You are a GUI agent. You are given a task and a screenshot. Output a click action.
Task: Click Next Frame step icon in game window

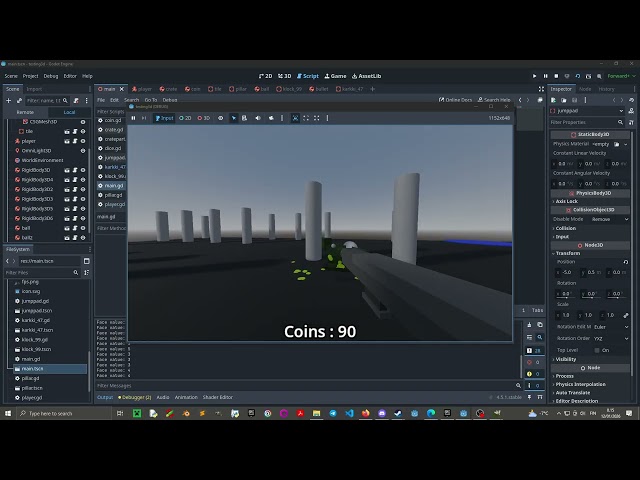click(144, 118)
